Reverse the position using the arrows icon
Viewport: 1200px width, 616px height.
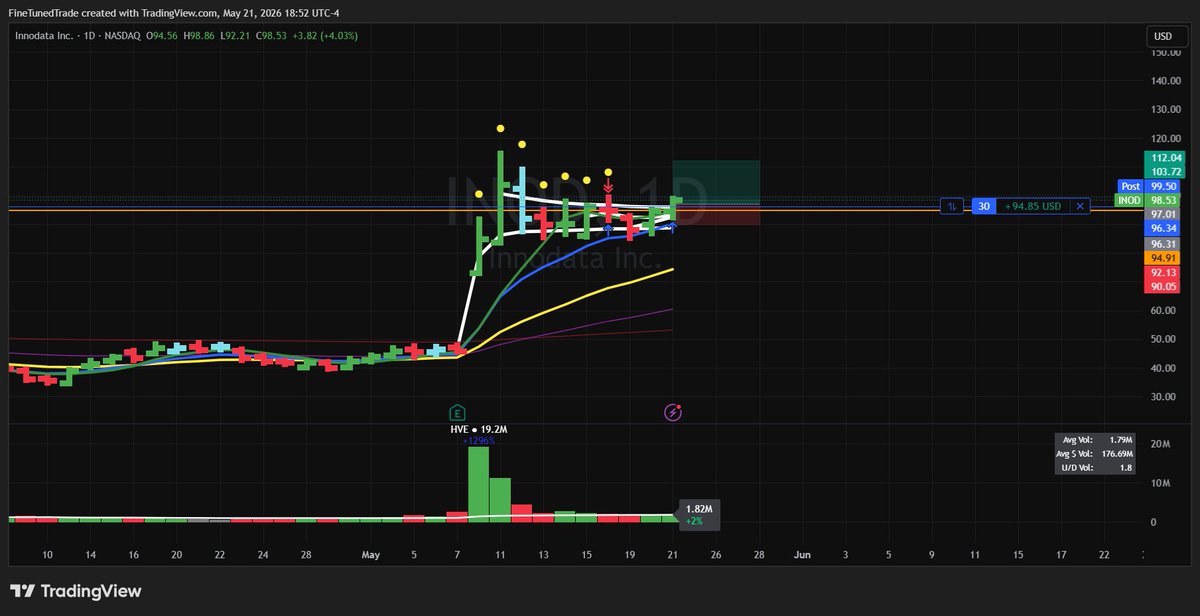[x=953, y=206]
